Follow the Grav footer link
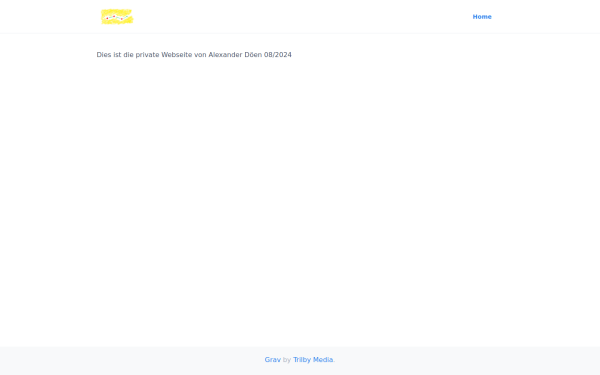This screenshot has height=375, width=600. [272, 360]
